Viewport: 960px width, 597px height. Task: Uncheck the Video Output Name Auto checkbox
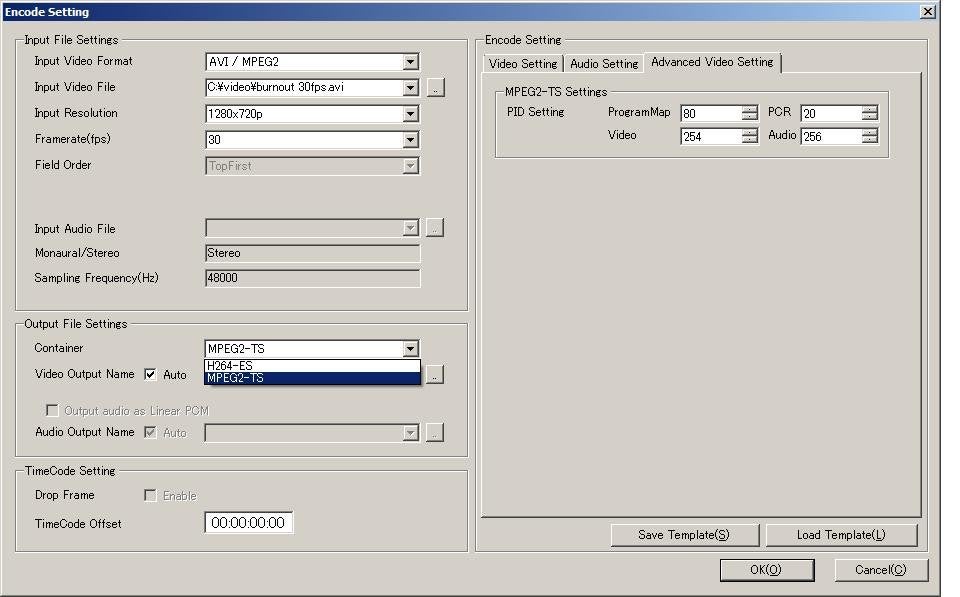coord(151,375)
